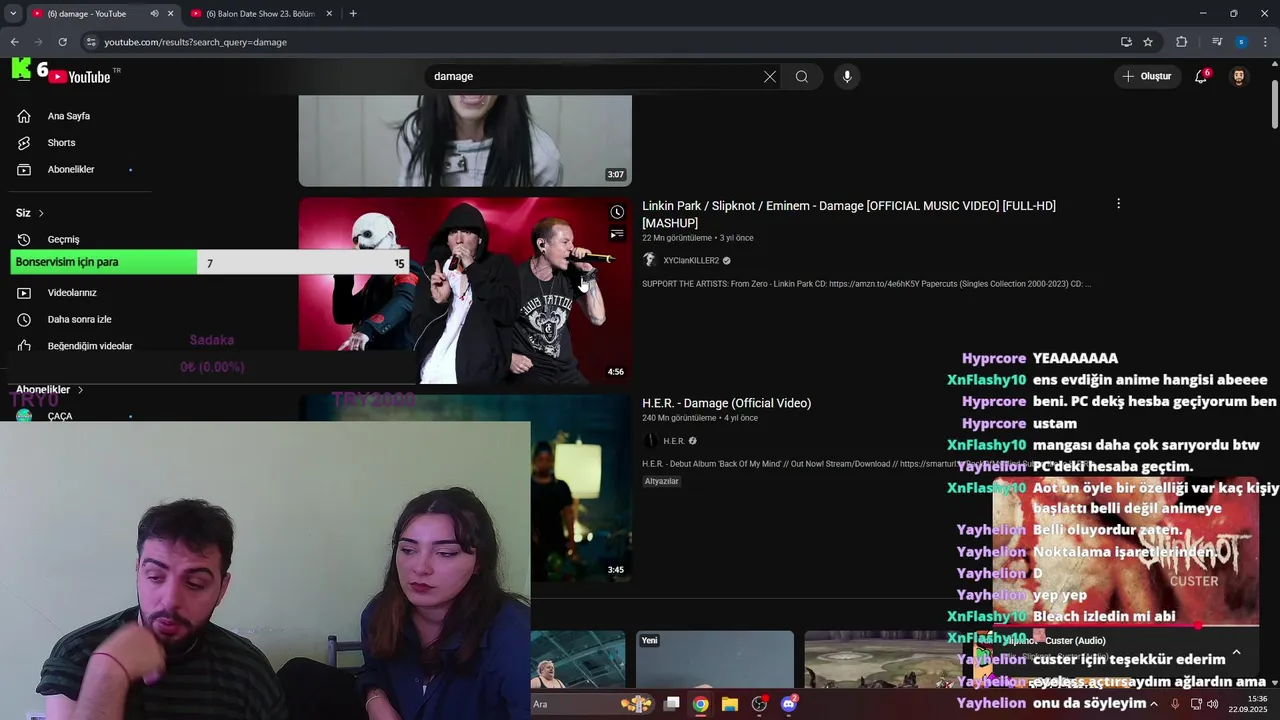Open the thumbnail marked Yeni
Image resolution: width=1280 pixels, height=720 pixels.
click(714, 659)
